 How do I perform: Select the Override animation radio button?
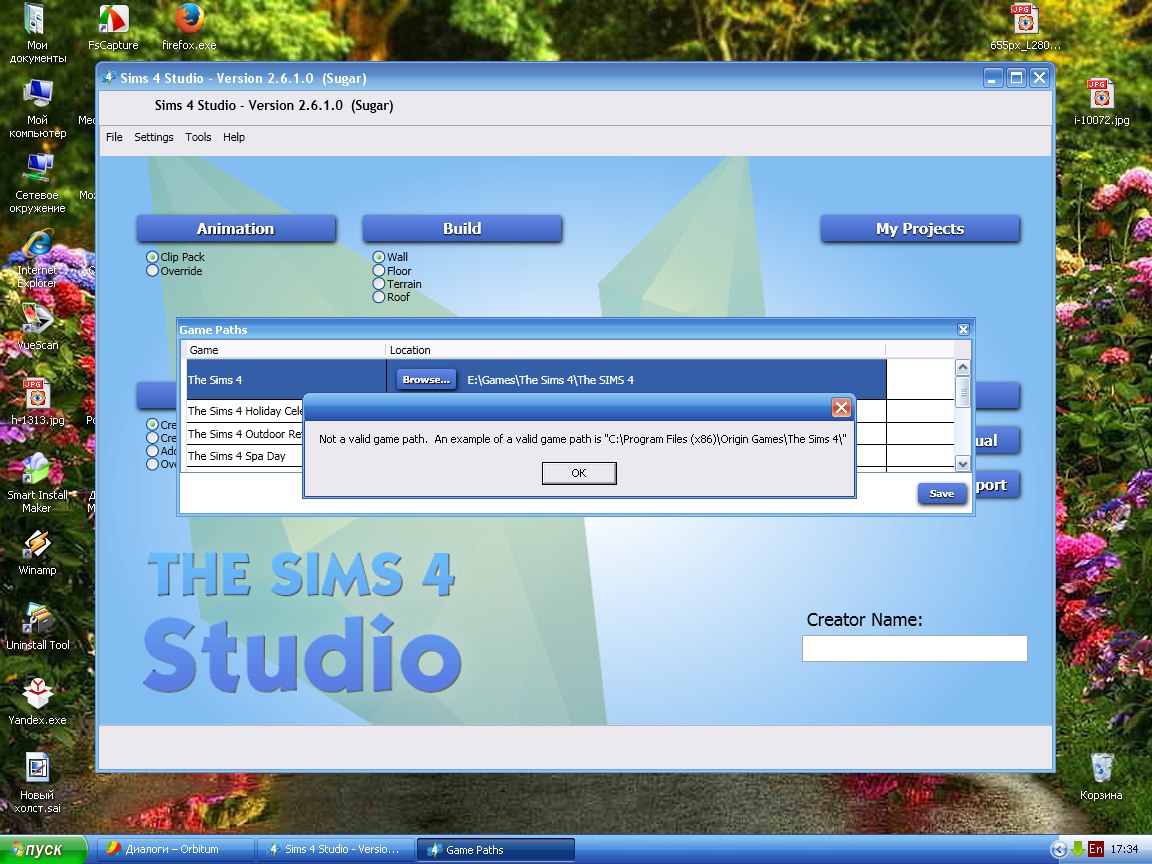[152, 270]
